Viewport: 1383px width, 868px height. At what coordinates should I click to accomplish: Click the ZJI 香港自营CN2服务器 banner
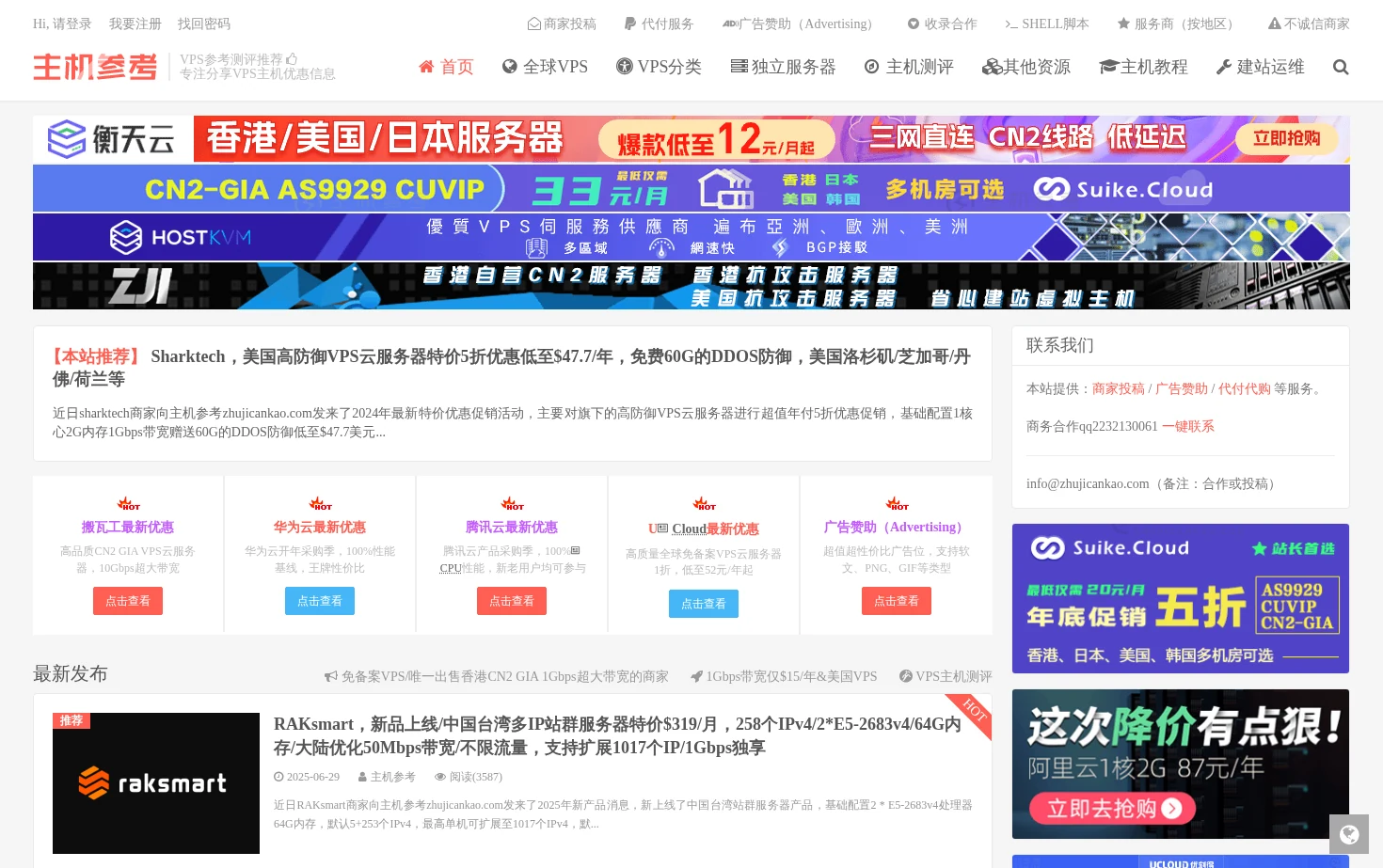[691, 286]
